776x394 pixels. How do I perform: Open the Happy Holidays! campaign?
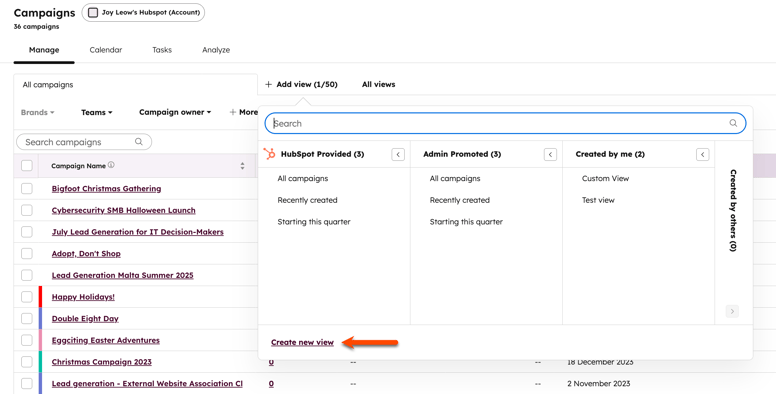click(83, 297)
